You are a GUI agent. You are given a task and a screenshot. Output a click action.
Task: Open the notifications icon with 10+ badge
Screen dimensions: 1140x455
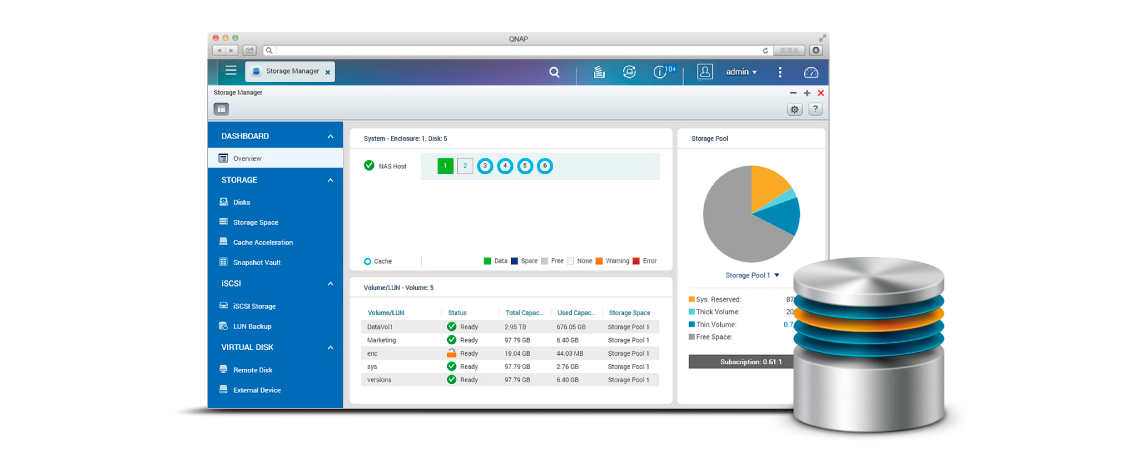662,72
